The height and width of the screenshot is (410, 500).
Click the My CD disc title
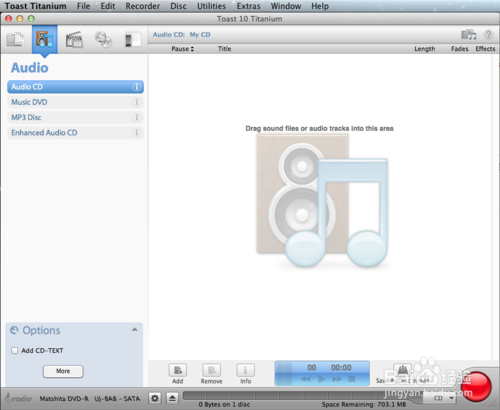point(200,35)
